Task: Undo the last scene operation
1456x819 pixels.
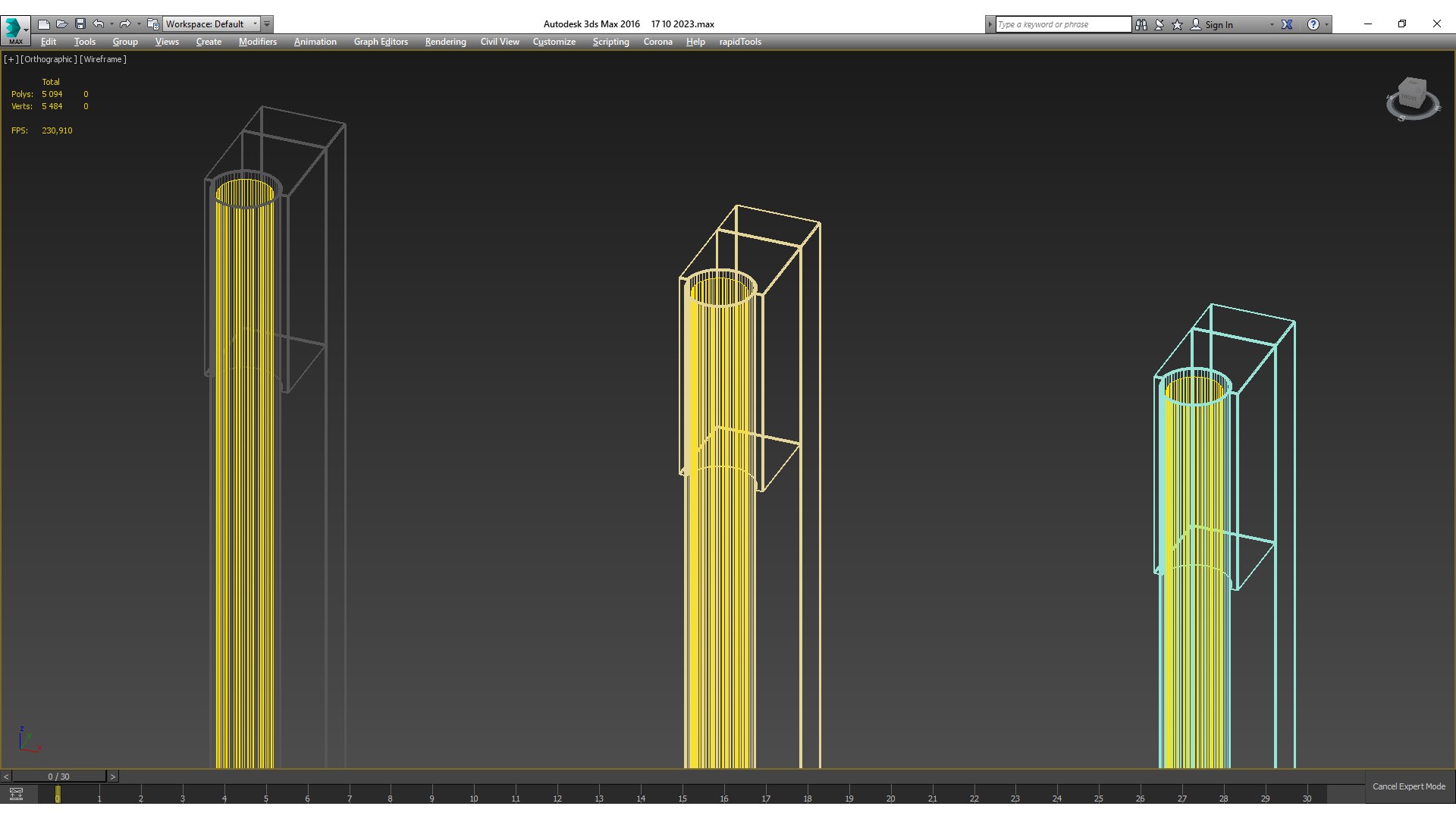Action: tap(99, 24)
